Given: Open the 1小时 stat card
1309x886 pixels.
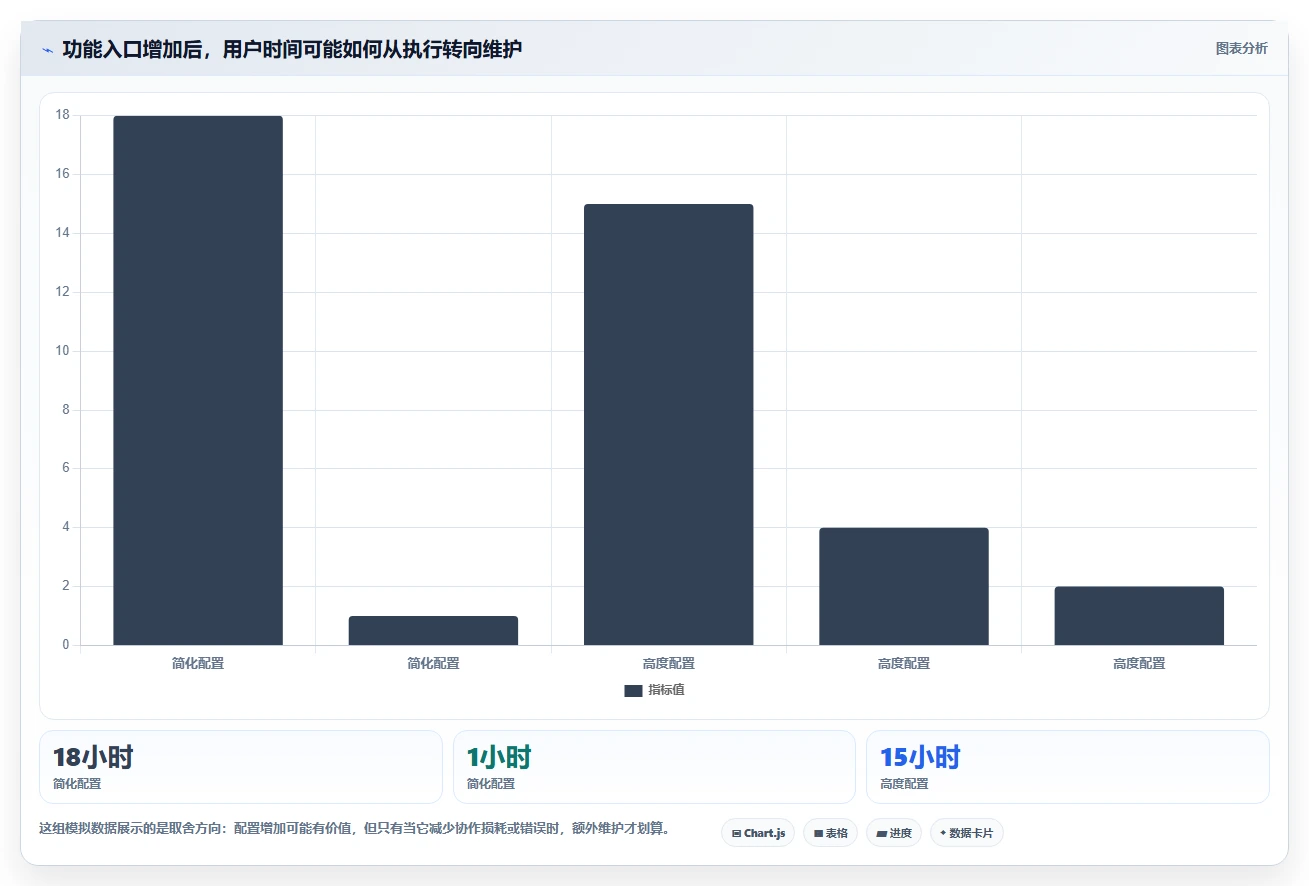Looking at the screenshot, I should tap(654, 767).
